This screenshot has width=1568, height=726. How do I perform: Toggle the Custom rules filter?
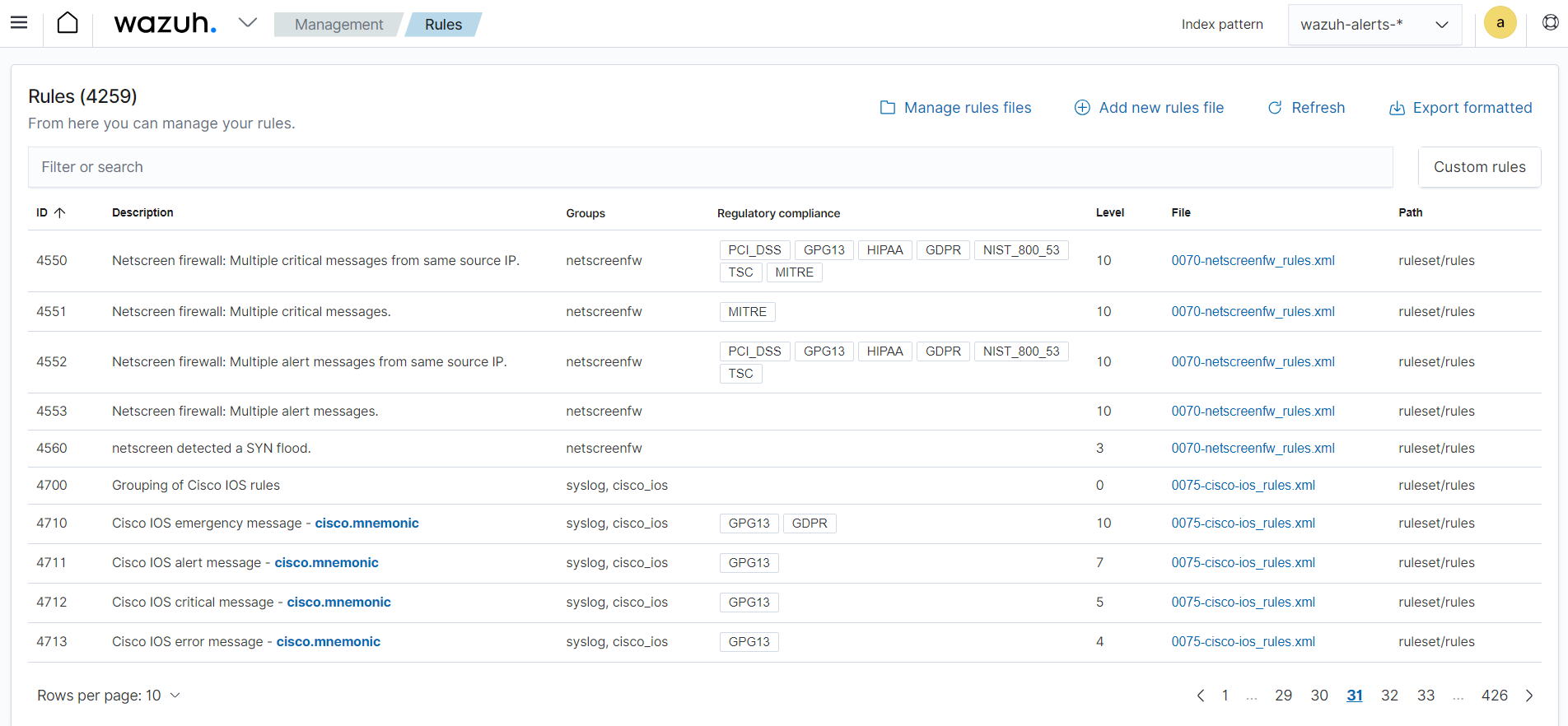1479,167
